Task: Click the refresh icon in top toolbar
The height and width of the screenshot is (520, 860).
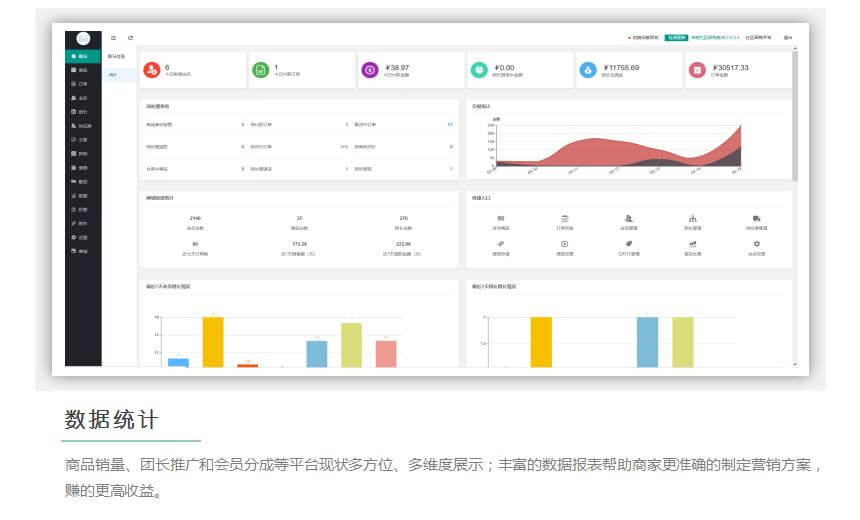Action: 130,37
